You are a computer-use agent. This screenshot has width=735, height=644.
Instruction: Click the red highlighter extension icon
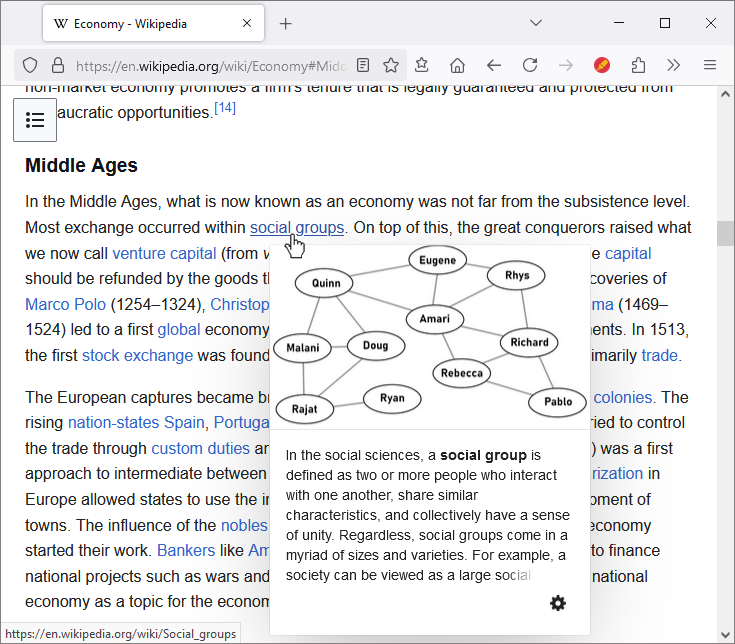[x=602, y=65]
